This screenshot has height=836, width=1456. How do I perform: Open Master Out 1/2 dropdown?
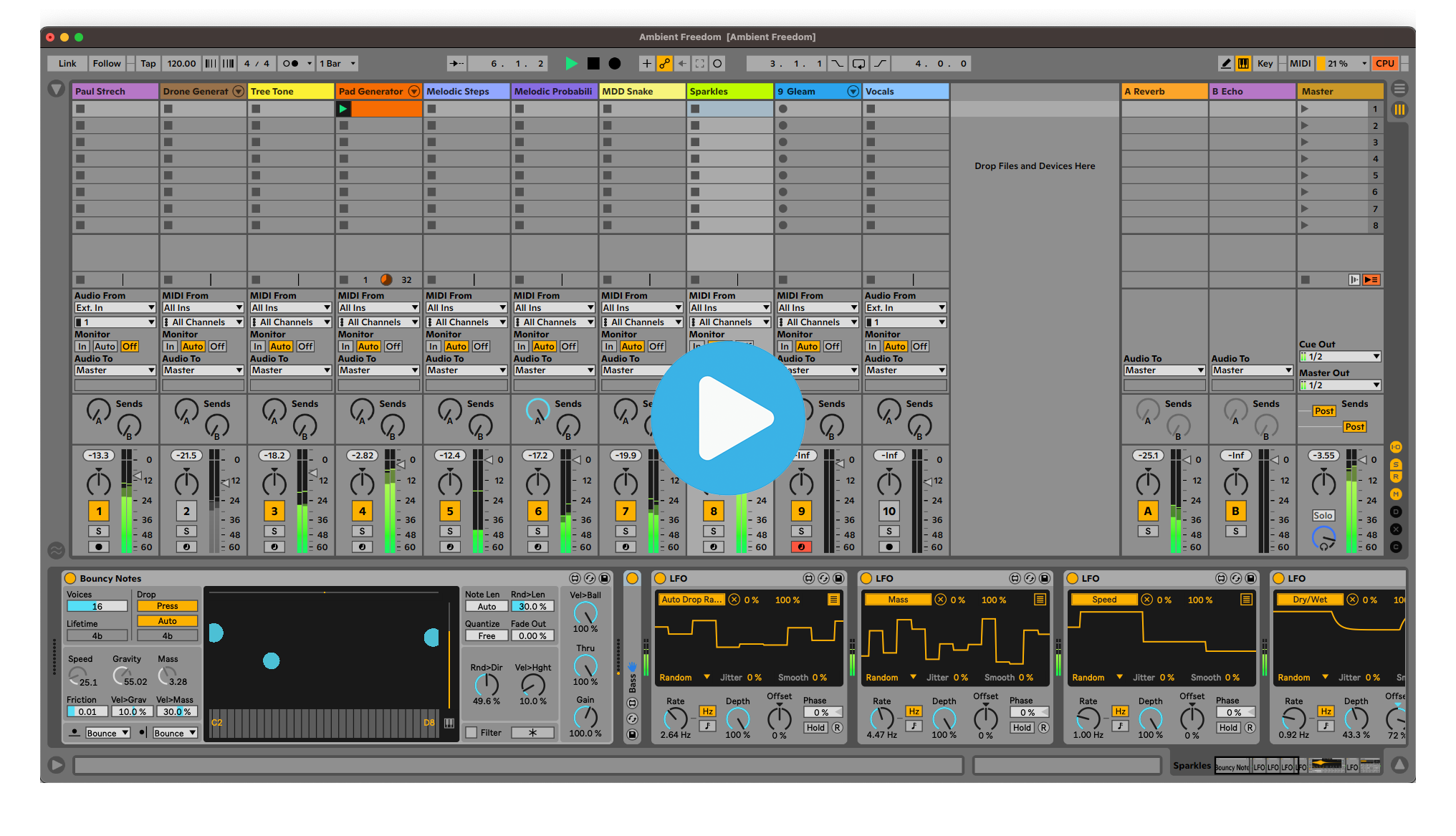[1340, 385]
